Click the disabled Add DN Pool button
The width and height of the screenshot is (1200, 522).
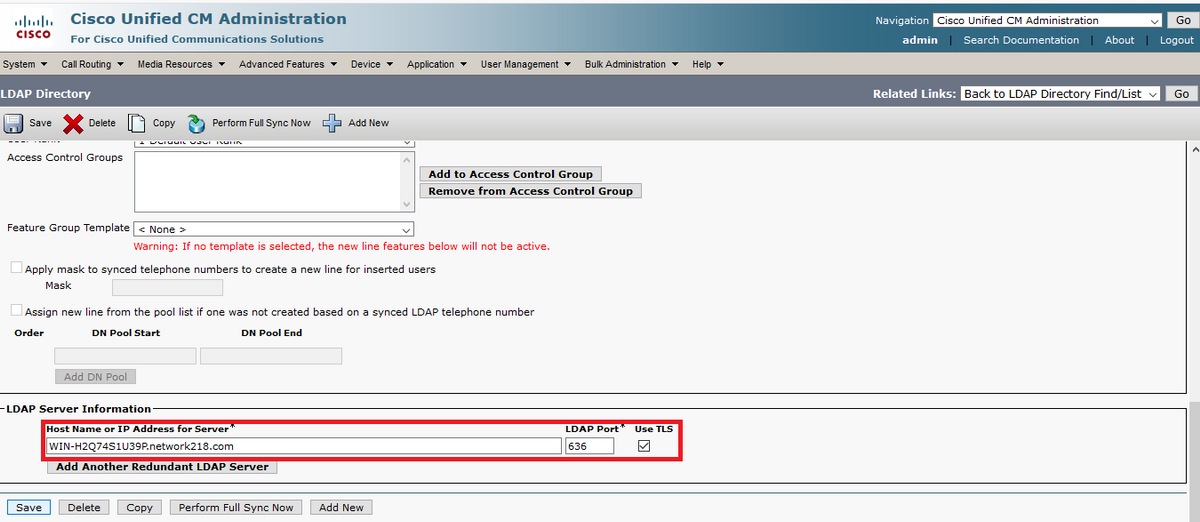pyautogui.click(x=95, y=377)
